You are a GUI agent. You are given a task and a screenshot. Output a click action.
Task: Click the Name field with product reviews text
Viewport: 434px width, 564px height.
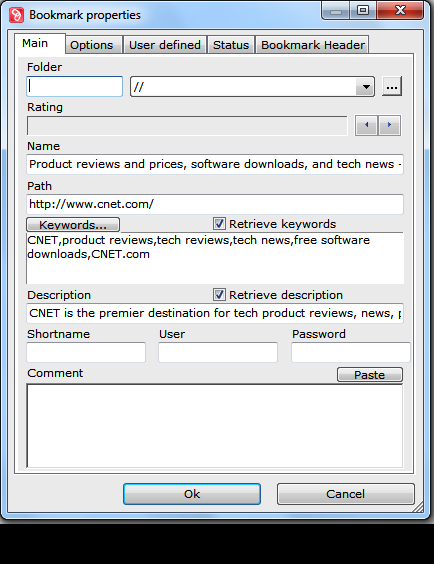tap(215, 164)
